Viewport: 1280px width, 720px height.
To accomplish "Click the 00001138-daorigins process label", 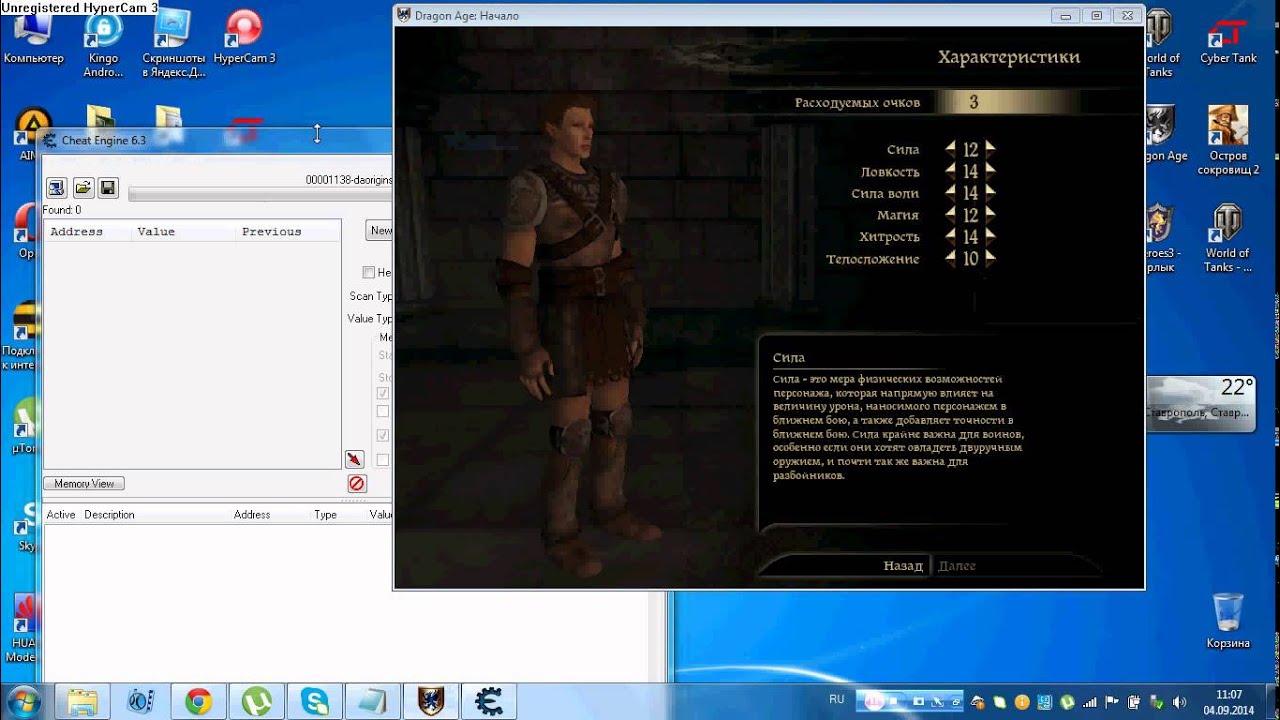I will 349,180.
